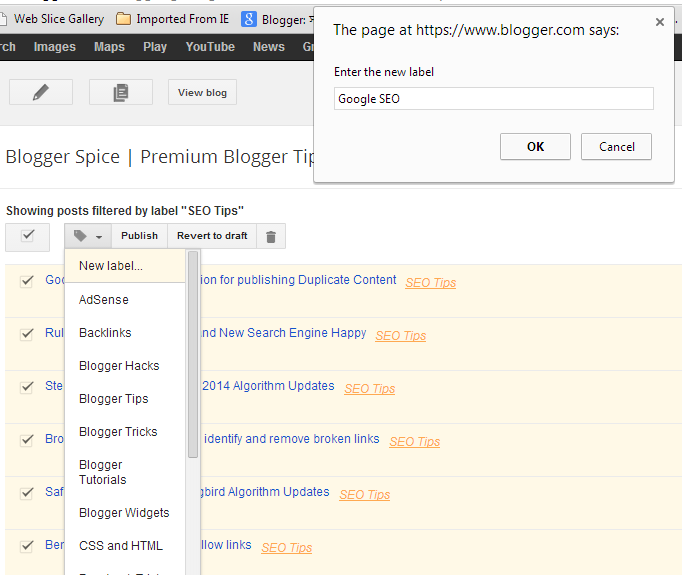
Task: Click the new label text field
Action: point(494,99)
